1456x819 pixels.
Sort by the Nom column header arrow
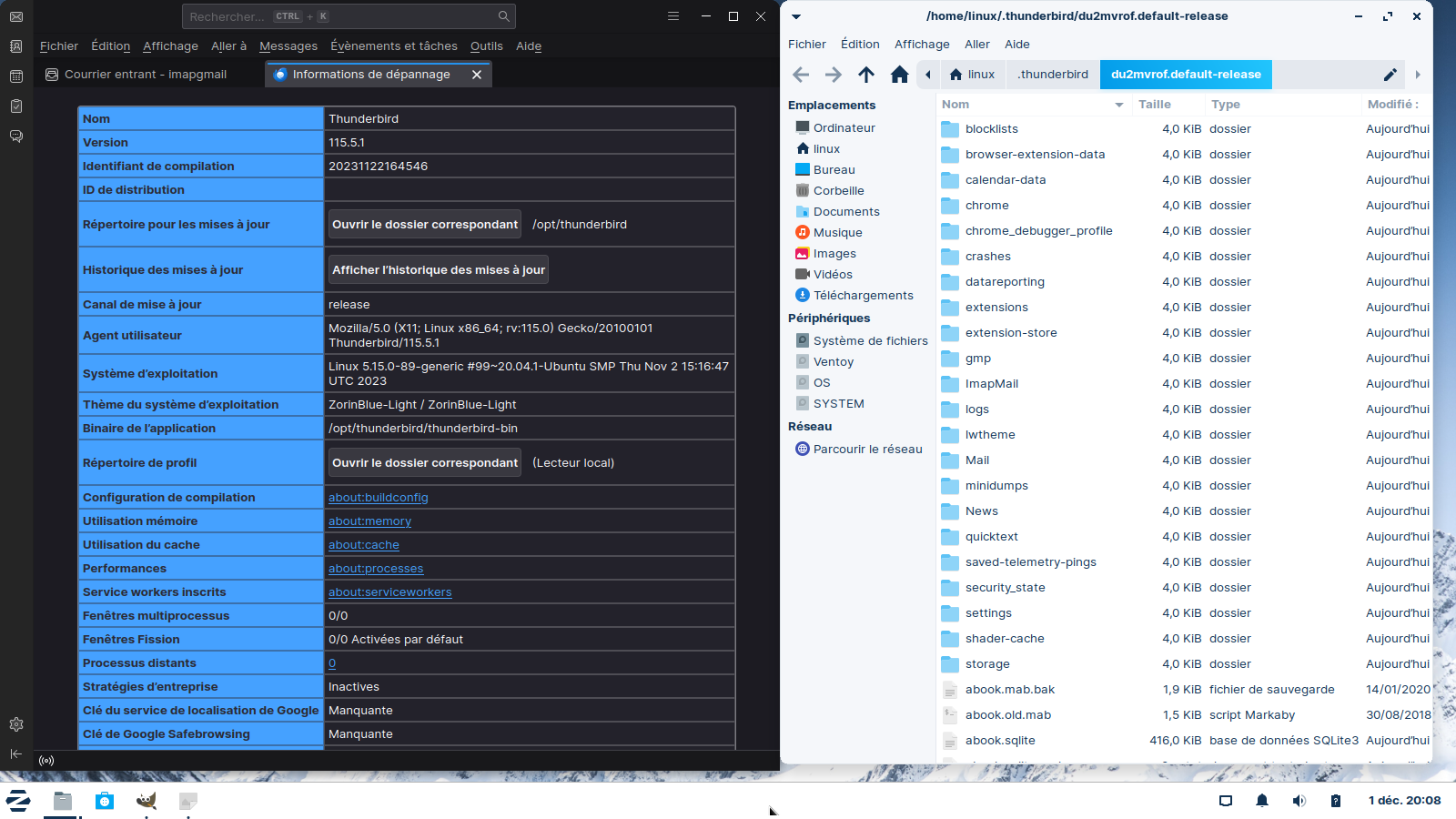click(1119, 105)
